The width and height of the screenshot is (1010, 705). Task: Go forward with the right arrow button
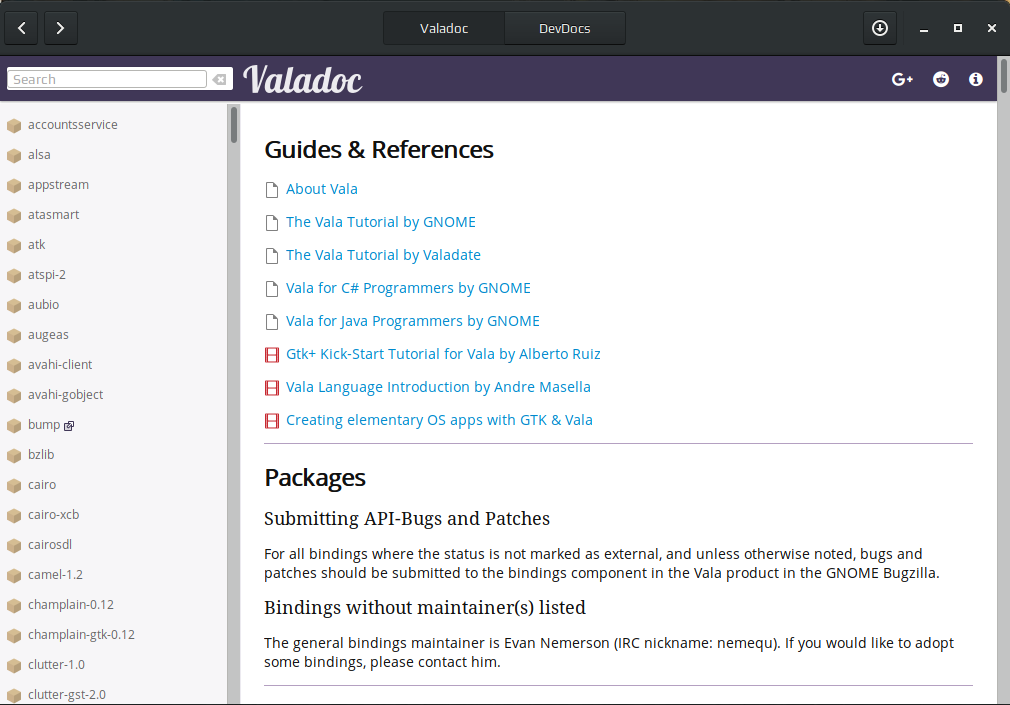point(61,28)
